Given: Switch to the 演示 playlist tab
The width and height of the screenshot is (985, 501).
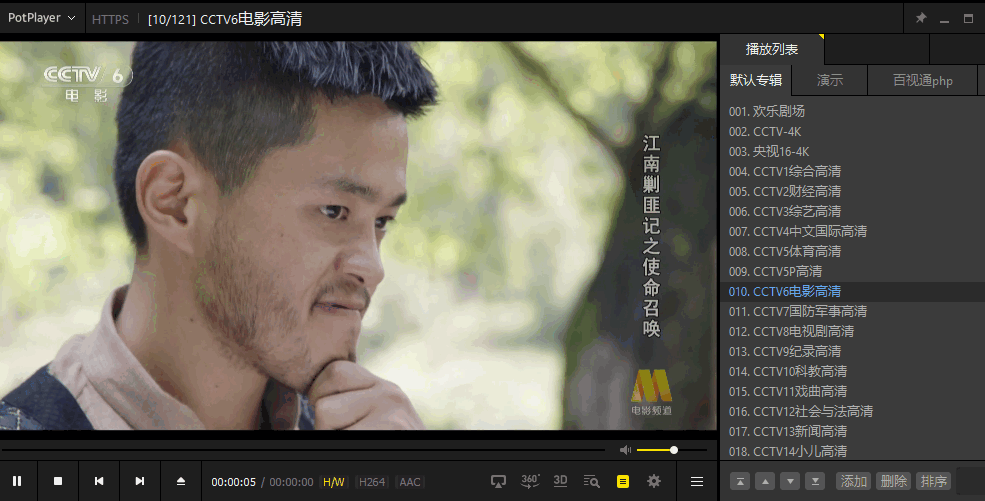Looking at the screenshot, I should coord(829,81).
